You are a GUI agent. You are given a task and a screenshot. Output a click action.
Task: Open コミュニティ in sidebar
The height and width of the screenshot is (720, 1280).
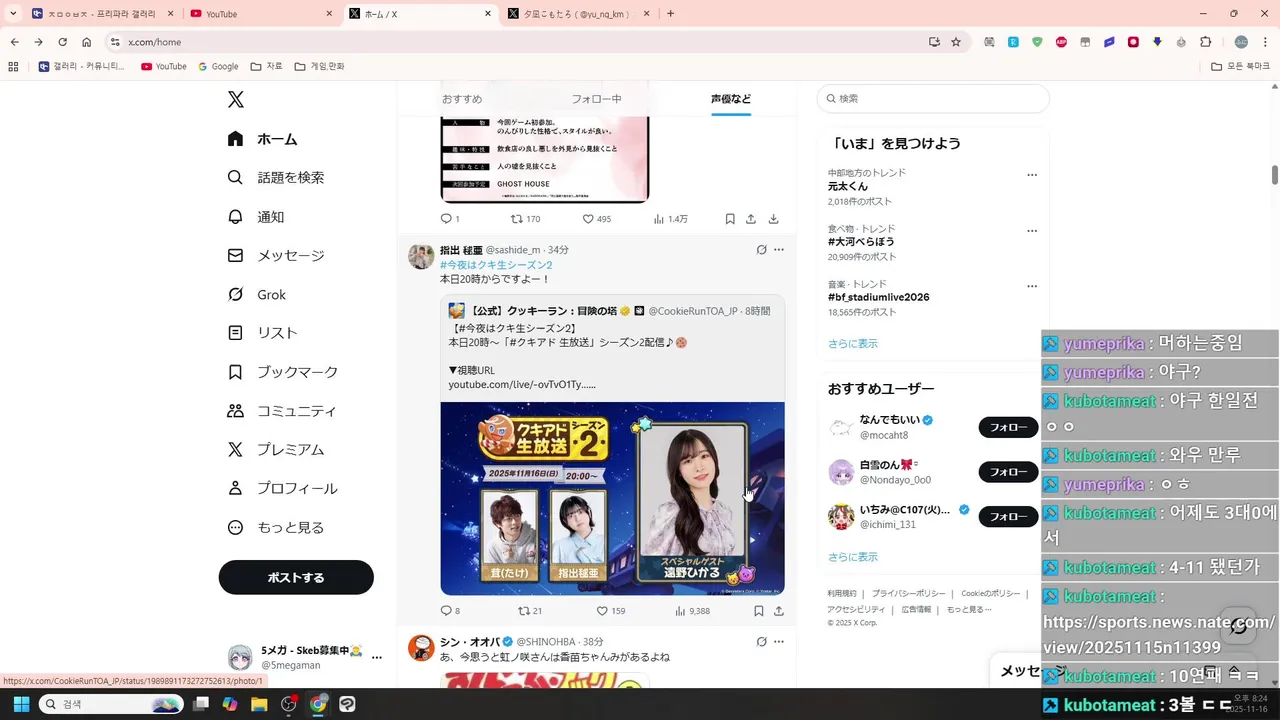click(x=281, y=411)
